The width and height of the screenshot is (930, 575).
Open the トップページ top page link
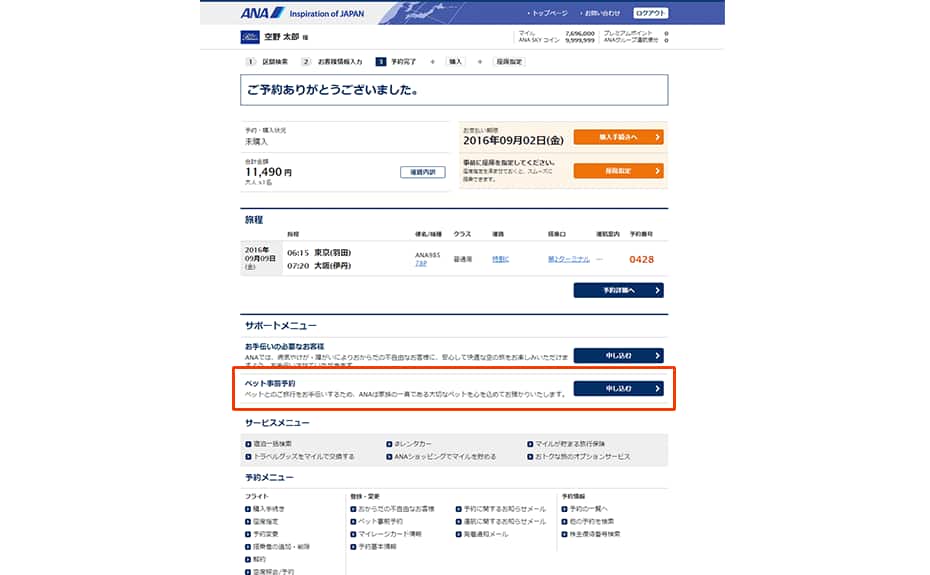point(549,13)
